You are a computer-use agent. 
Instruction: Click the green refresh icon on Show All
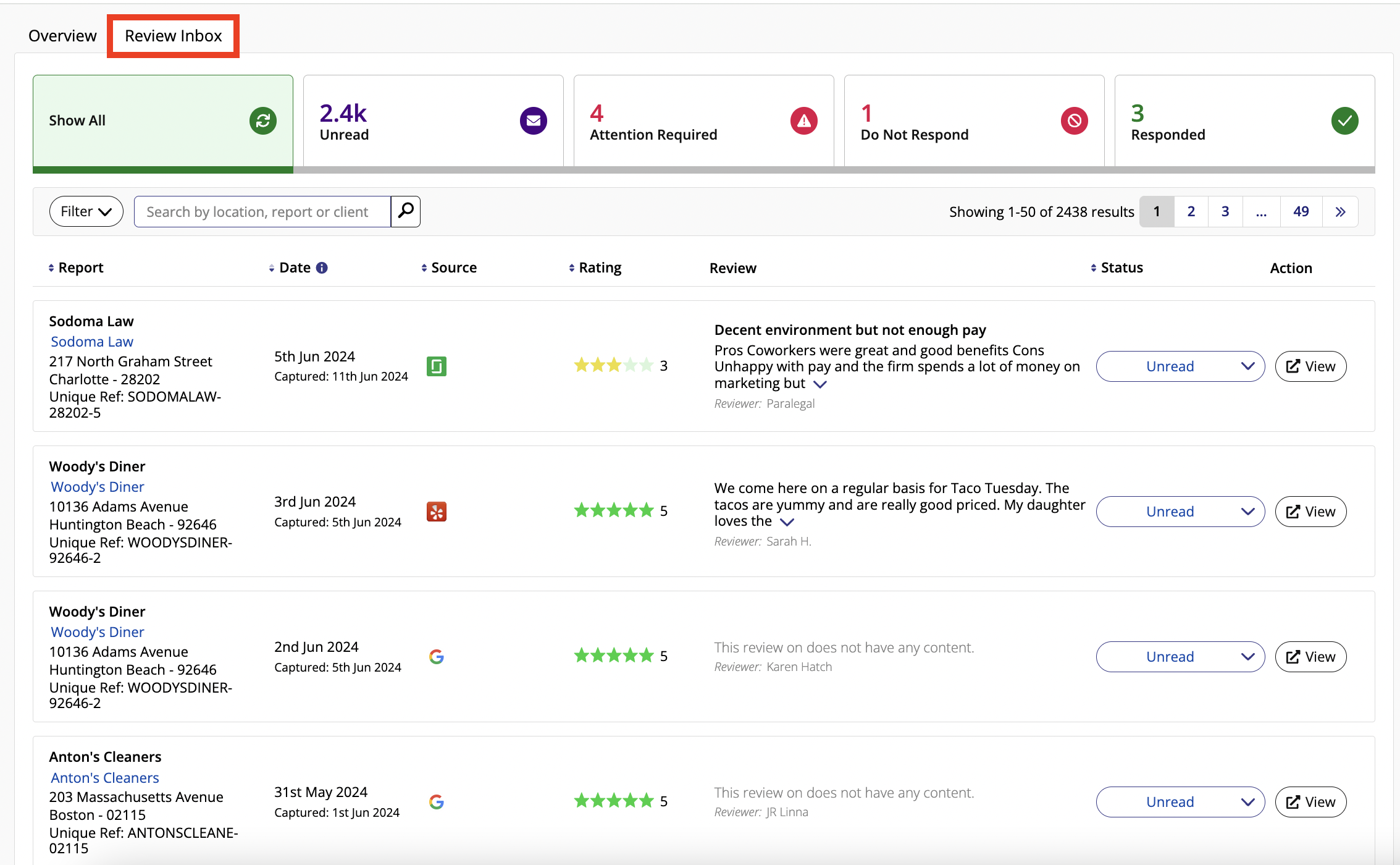[263, 120]
